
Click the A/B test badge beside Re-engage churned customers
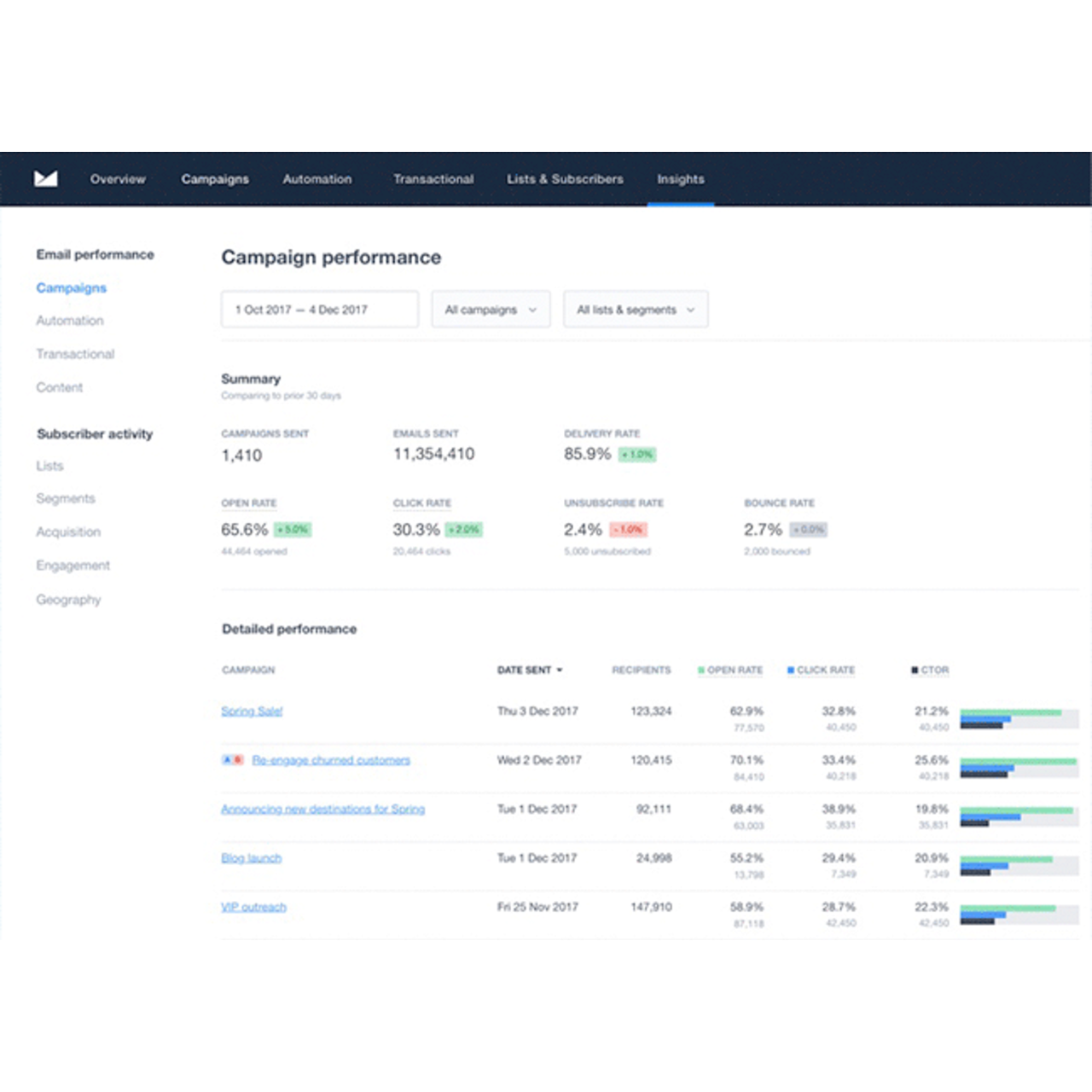(x=232, y=759)
